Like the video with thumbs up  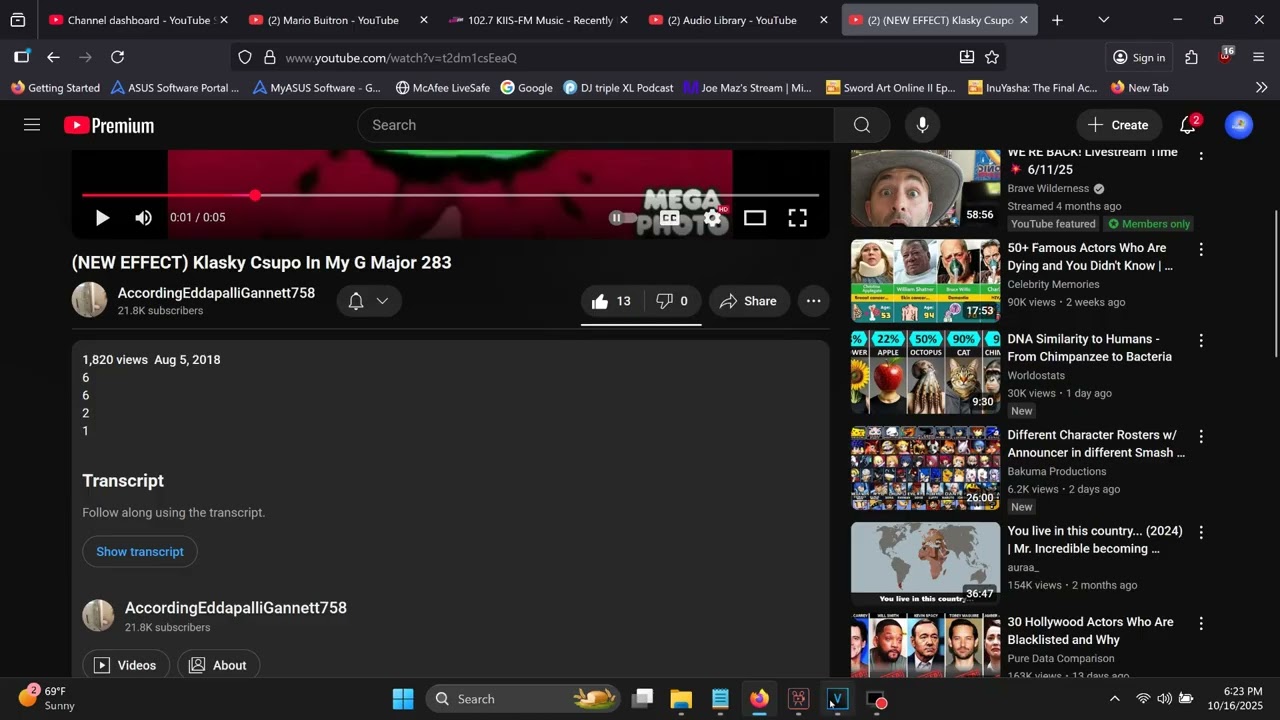click(612, 301)
